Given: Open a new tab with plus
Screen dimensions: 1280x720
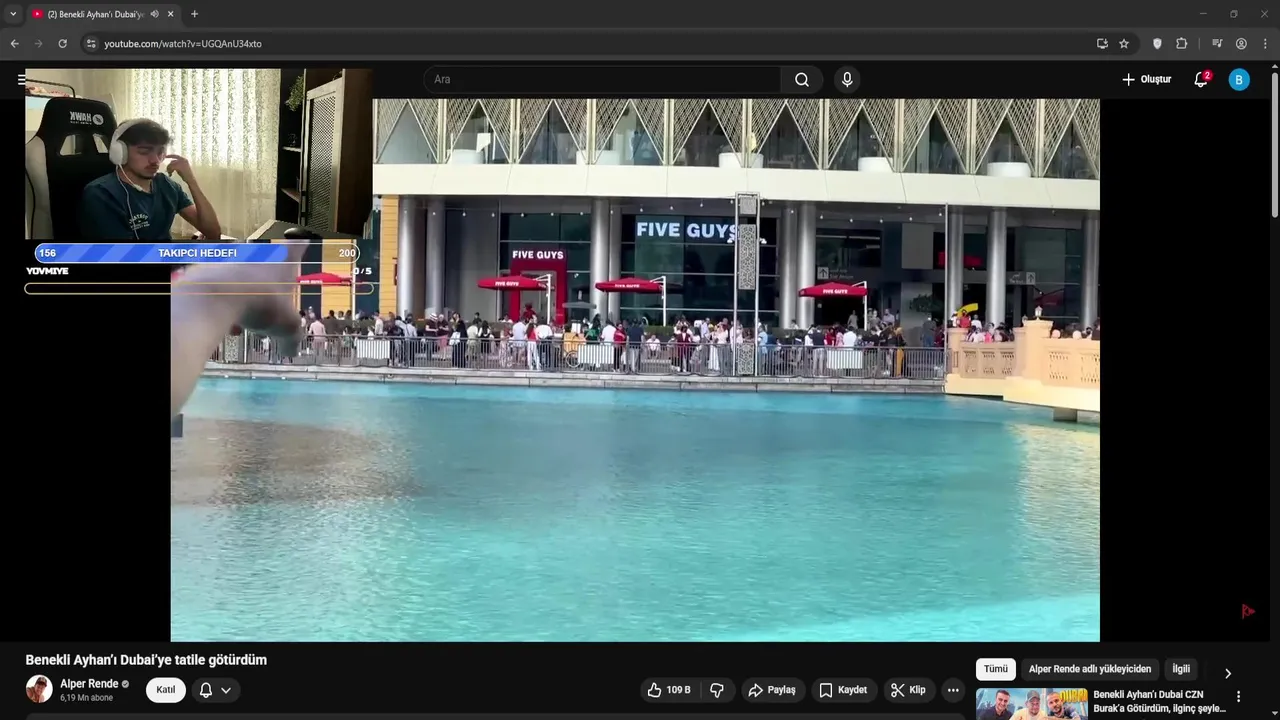Looking at the screenshot, I should pyautogui.click(x=194, y=14).
